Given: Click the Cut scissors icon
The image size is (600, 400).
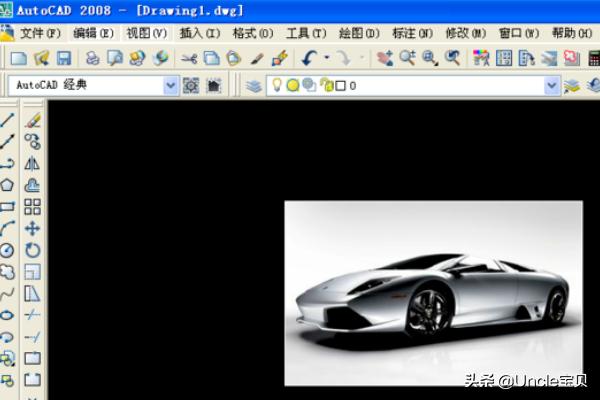Looking at the screenshot, I should 189,58.
